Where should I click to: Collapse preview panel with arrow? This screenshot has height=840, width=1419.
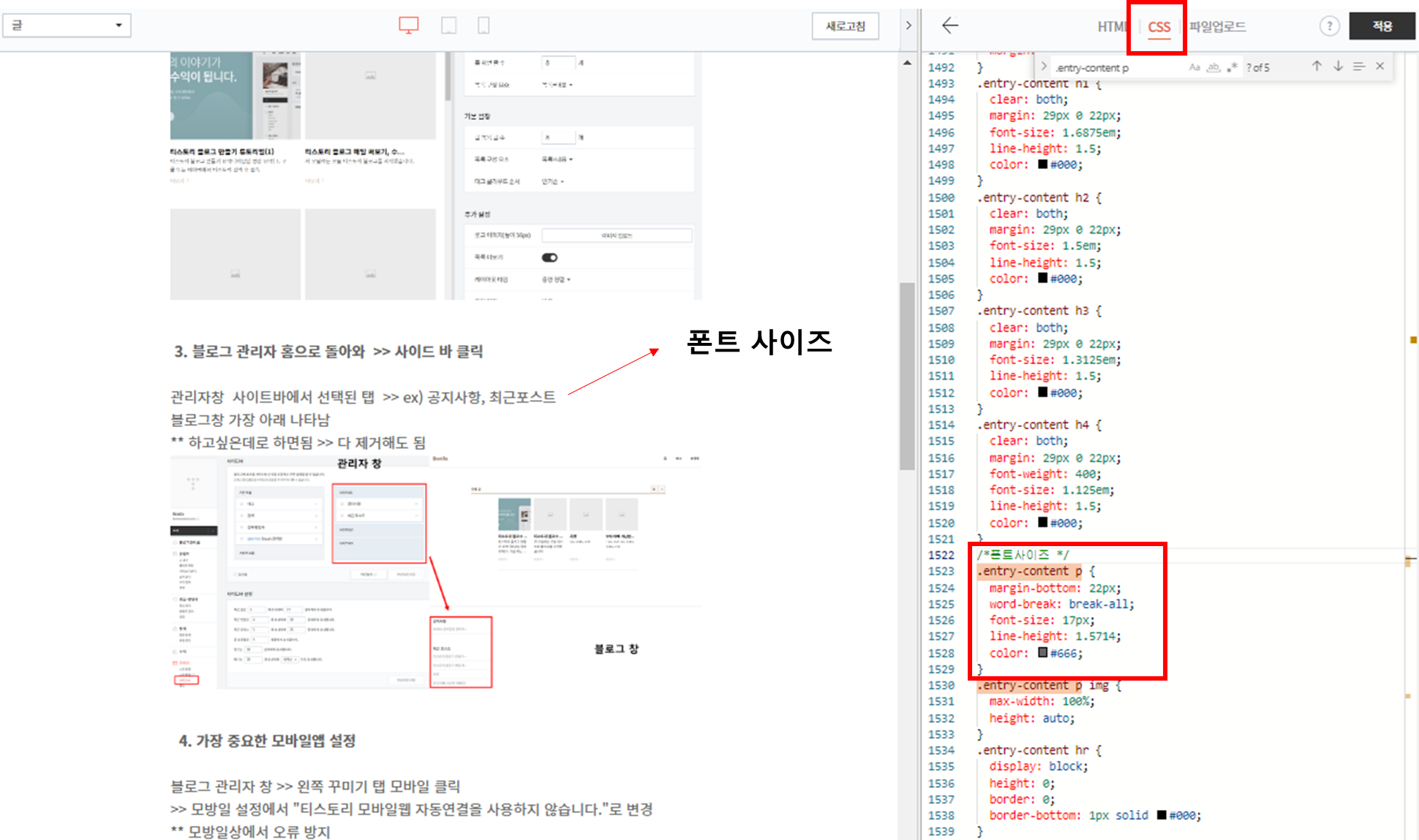tap(908, 26)
